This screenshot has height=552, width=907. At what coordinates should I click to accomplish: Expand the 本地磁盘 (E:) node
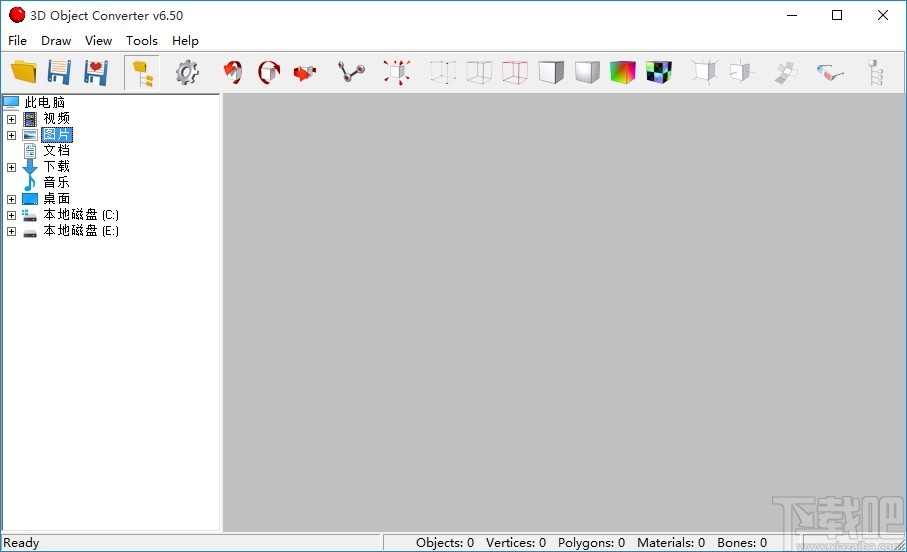[12, 231]
